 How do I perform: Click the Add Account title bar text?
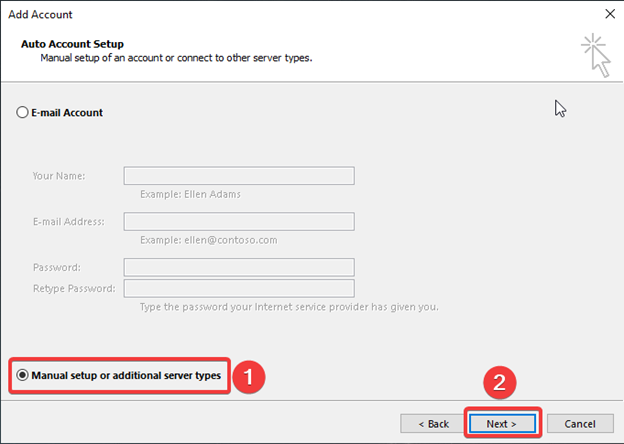click(40, 15)
